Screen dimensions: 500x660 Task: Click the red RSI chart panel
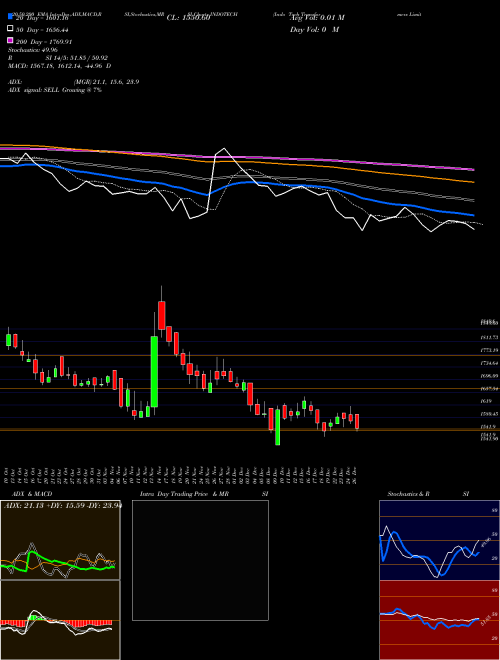(439, 620)
